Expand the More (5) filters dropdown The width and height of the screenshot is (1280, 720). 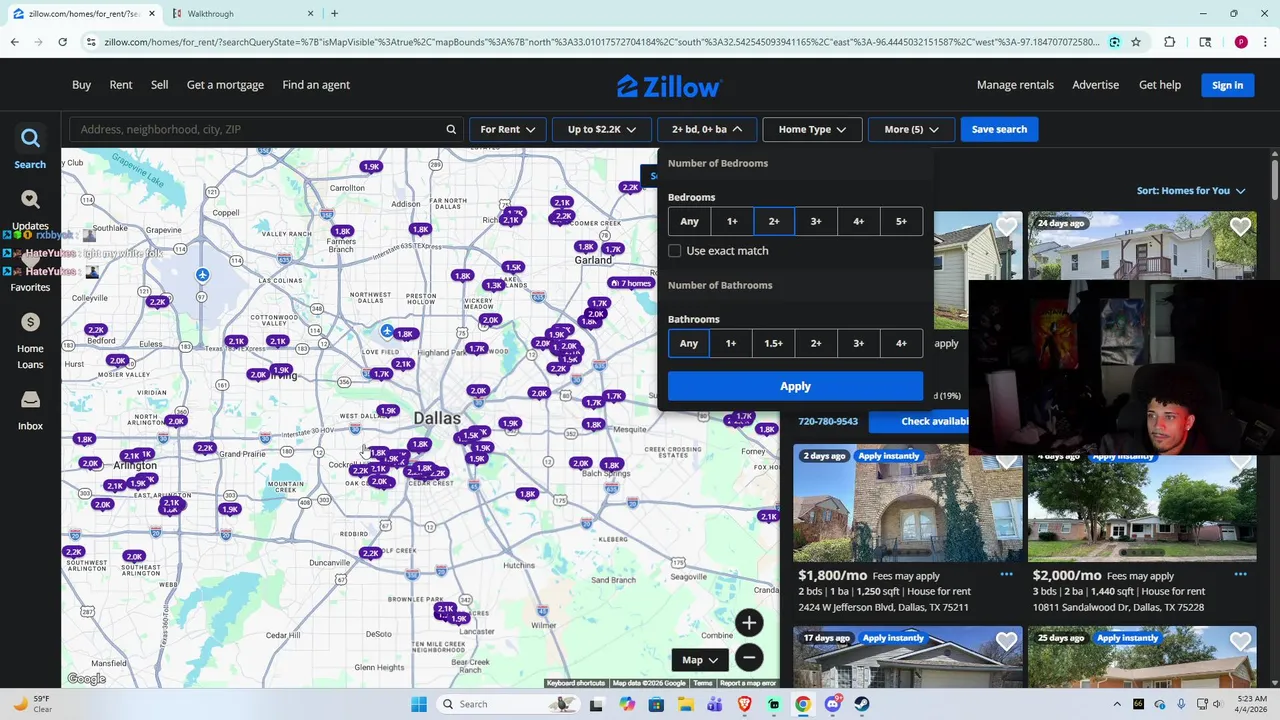[x=911, y=129]
